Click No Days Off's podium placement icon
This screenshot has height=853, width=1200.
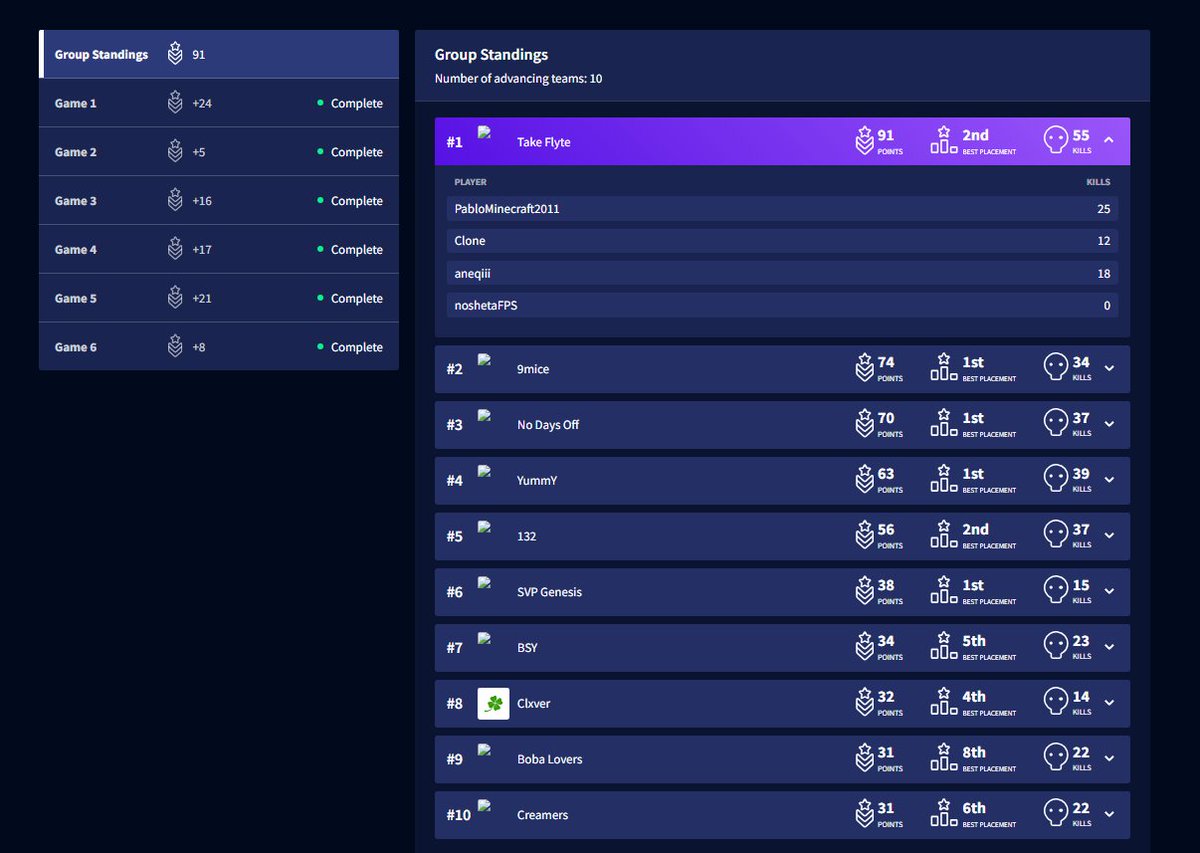(x=944, y=425)
